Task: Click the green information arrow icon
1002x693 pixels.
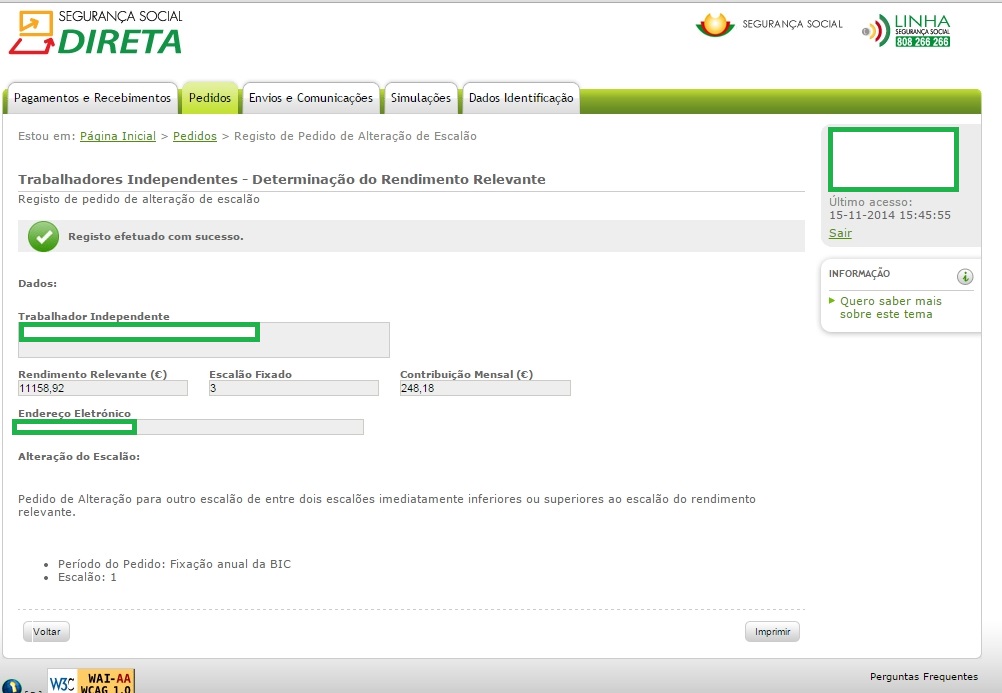Action: pos(964,277)
